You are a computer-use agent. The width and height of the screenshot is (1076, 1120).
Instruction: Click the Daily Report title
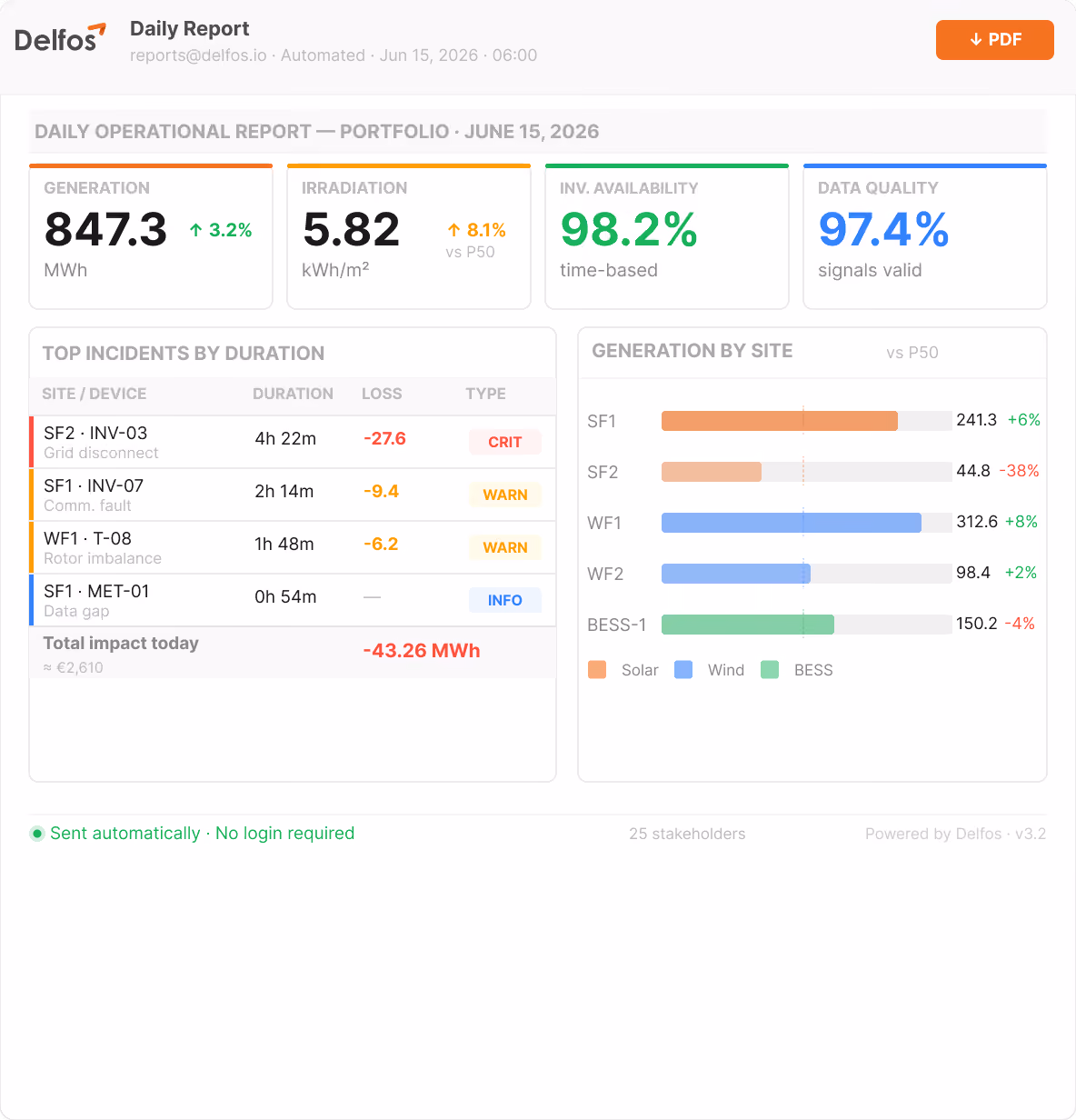click(x=190, y=29)
